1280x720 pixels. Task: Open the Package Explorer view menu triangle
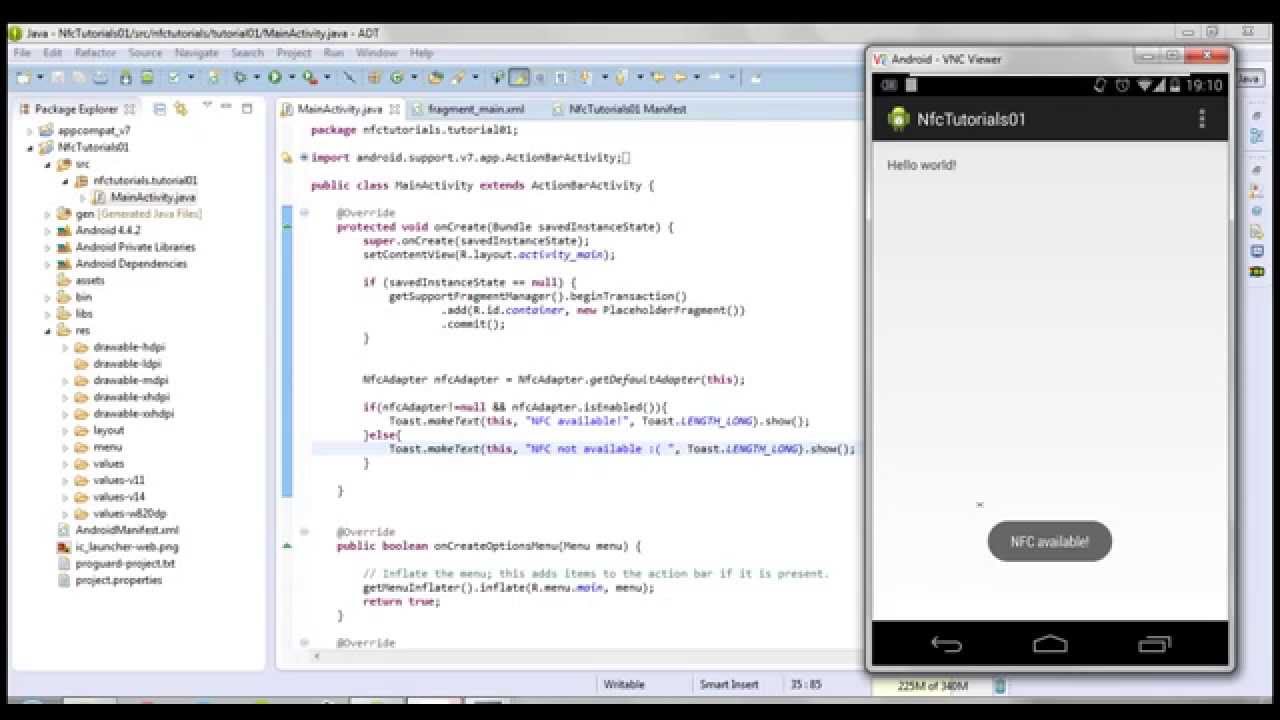point(207,105)
